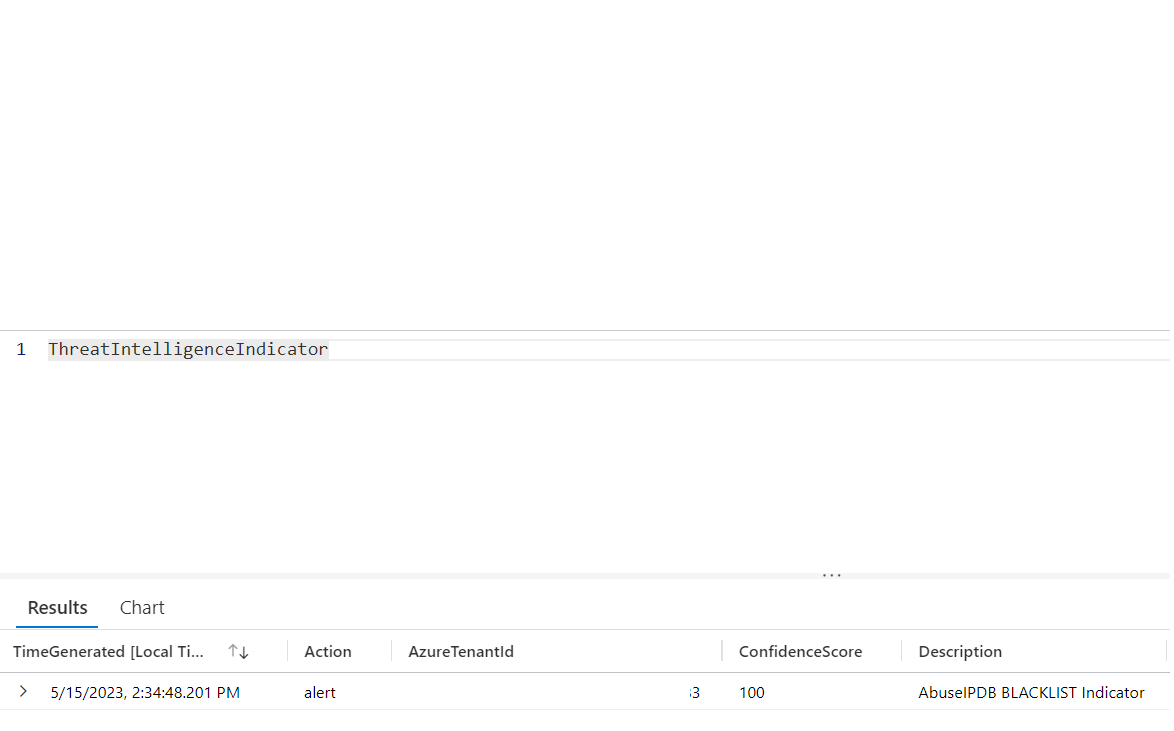
Task: Click the AbuseIPDB BLACKLIST Indicator description
Action: tap(1031, 692)
